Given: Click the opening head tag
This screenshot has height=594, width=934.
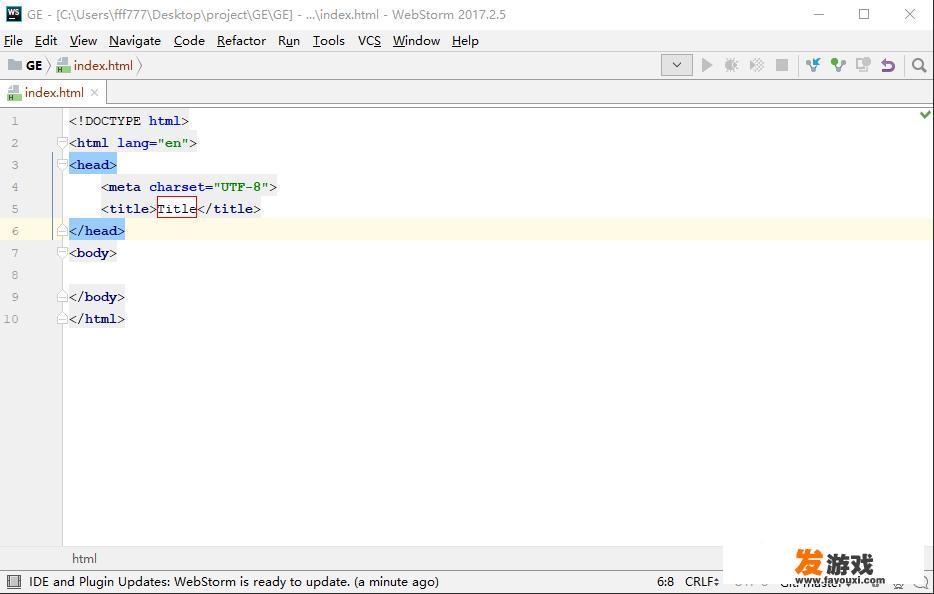Looking at the screenshot, I should [93, 165].
